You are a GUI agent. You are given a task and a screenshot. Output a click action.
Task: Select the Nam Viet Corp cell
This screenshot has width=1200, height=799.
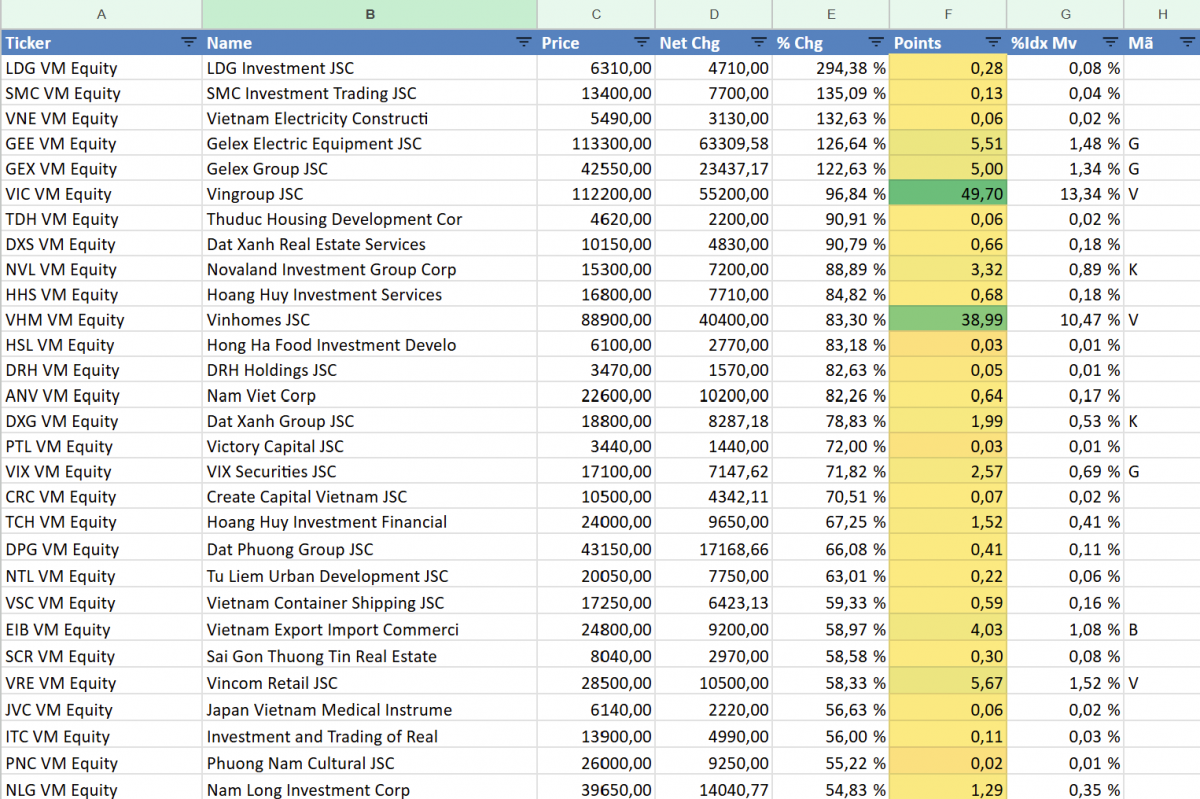[370, 396]
